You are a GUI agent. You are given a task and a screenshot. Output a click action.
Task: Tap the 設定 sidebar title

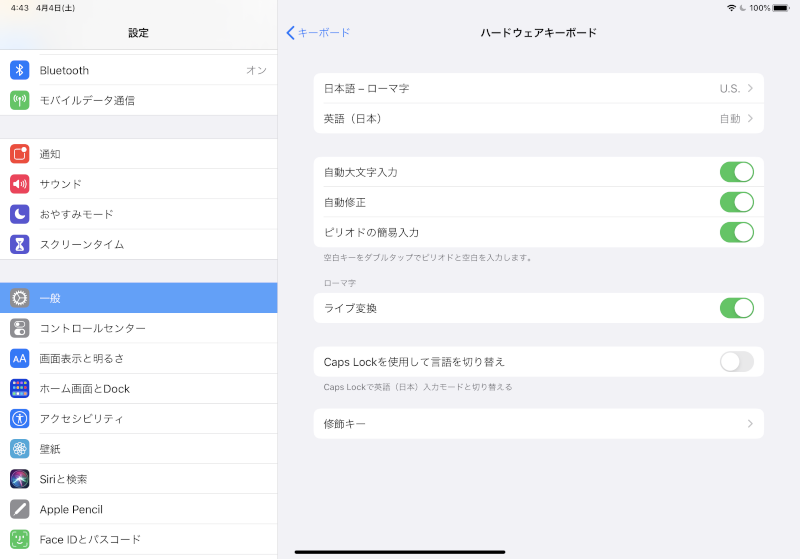(x=138, y=33)
